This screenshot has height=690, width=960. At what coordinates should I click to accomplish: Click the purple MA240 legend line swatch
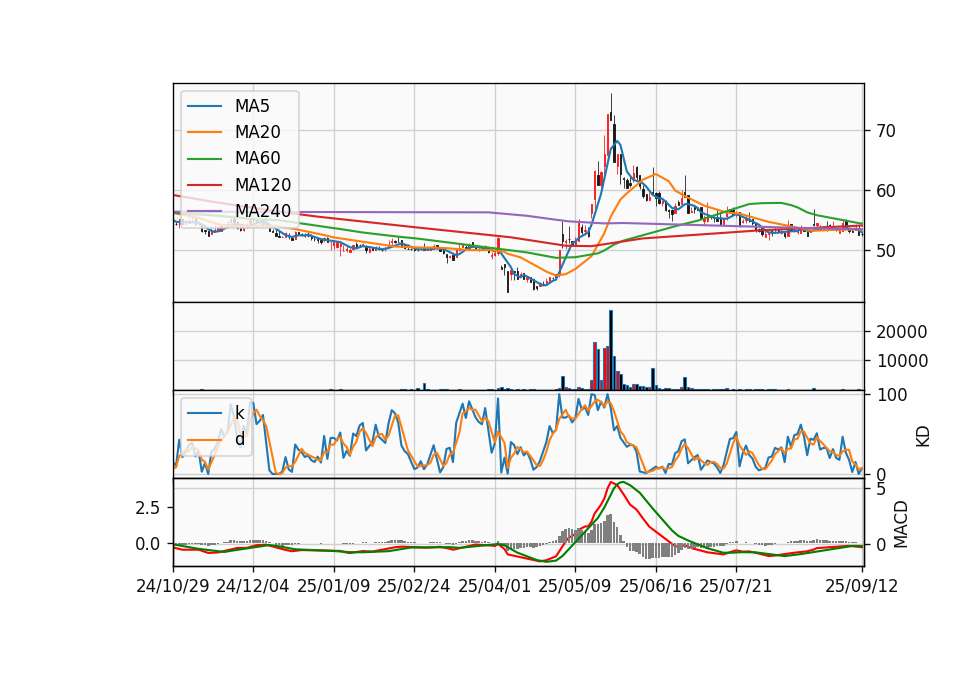pos(204,211)
